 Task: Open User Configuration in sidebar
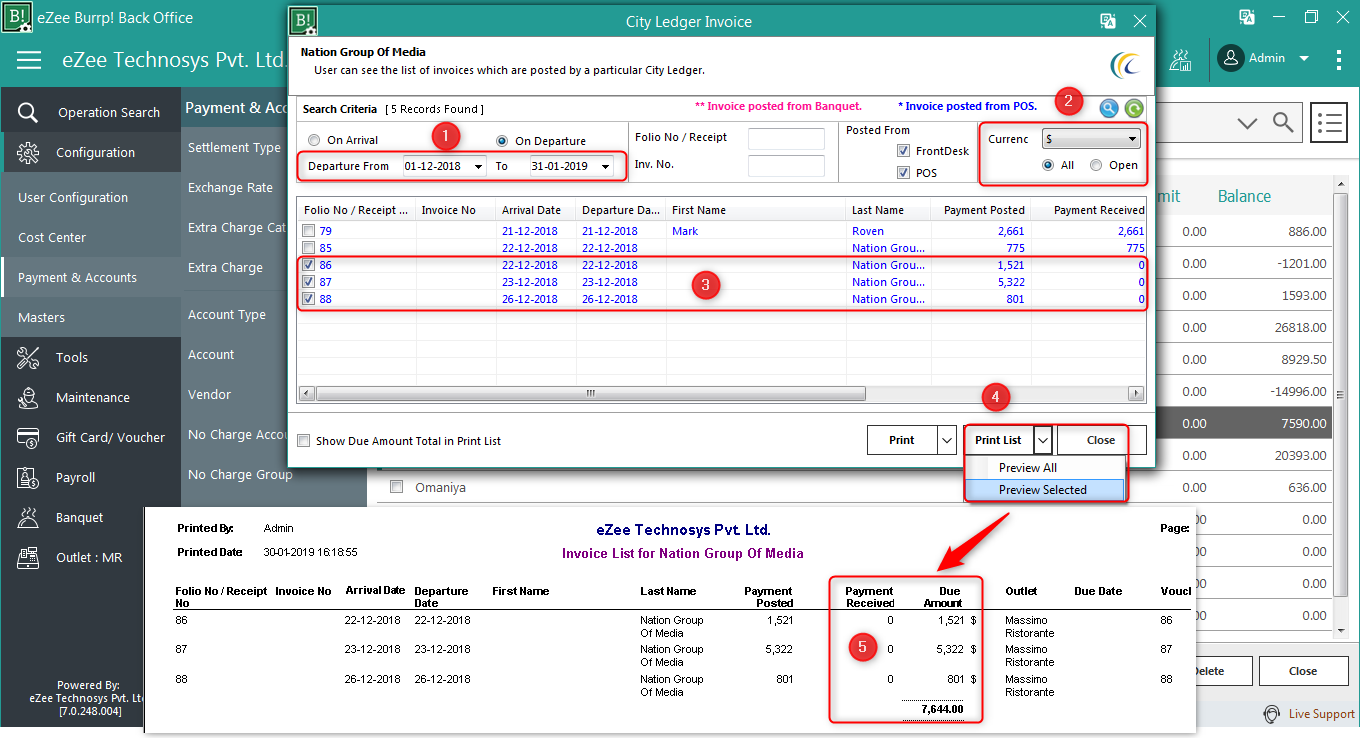[x=73, y=197]
